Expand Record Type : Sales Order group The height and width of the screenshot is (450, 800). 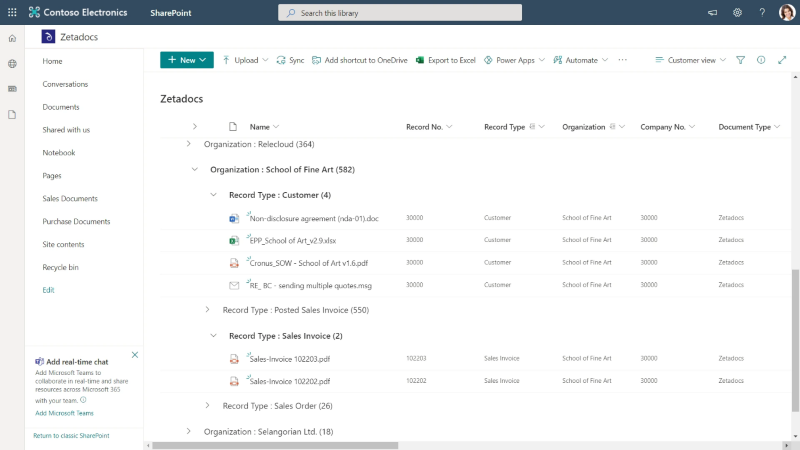click(x=207, y=406)
